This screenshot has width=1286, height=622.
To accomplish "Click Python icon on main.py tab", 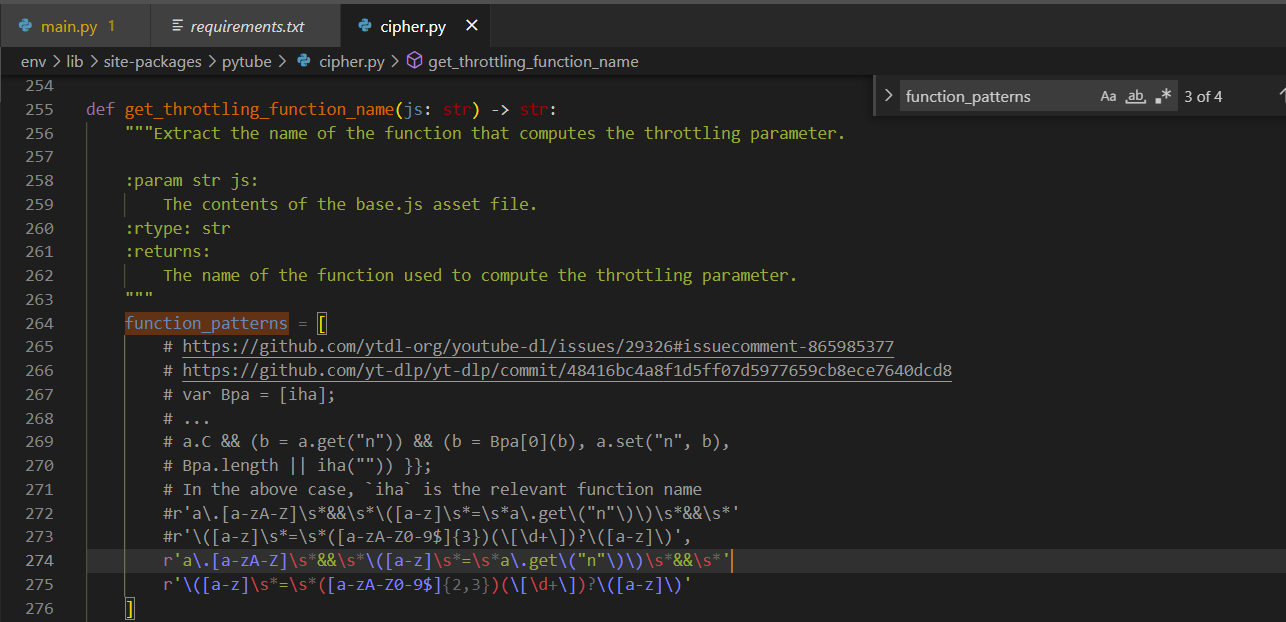I will pyautogui.click(x=25, y=26).
